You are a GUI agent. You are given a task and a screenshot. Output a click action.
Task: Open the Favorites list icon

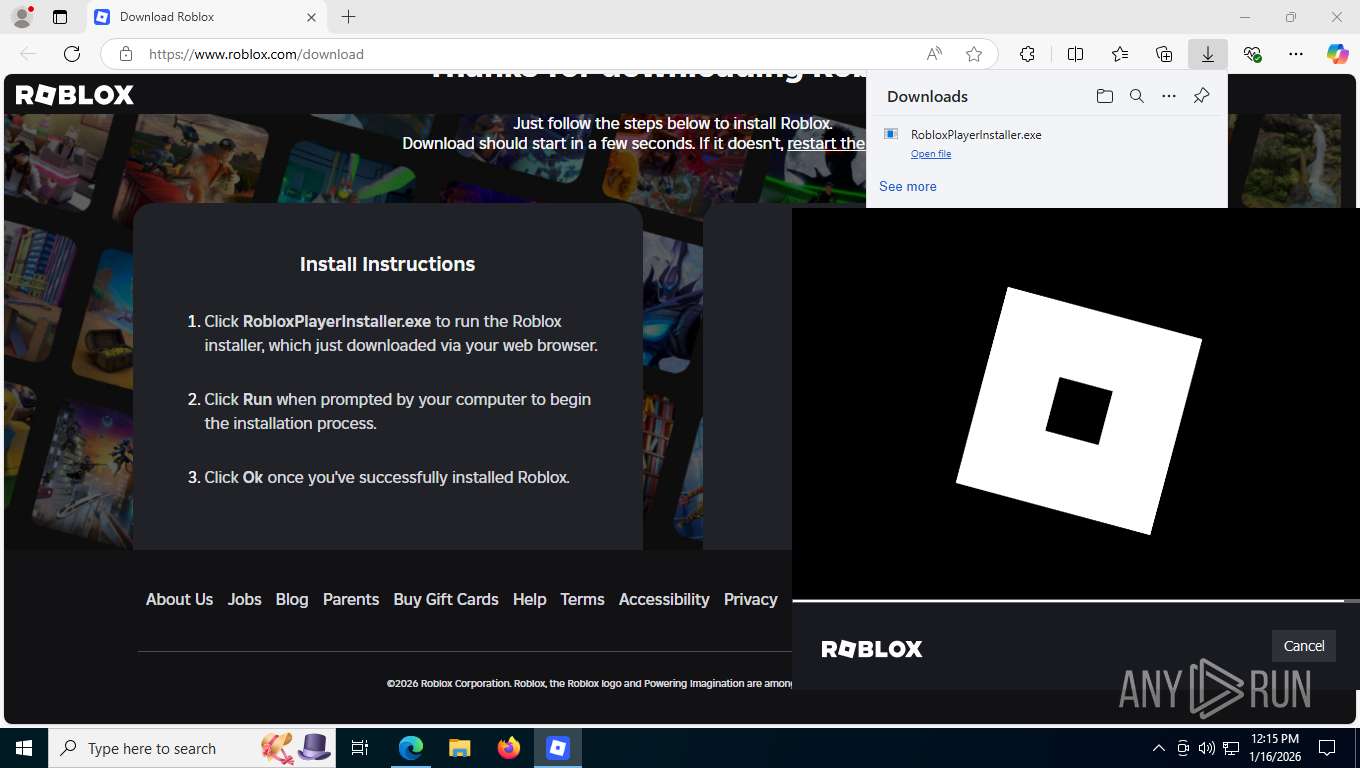(x=1120, y=54)
